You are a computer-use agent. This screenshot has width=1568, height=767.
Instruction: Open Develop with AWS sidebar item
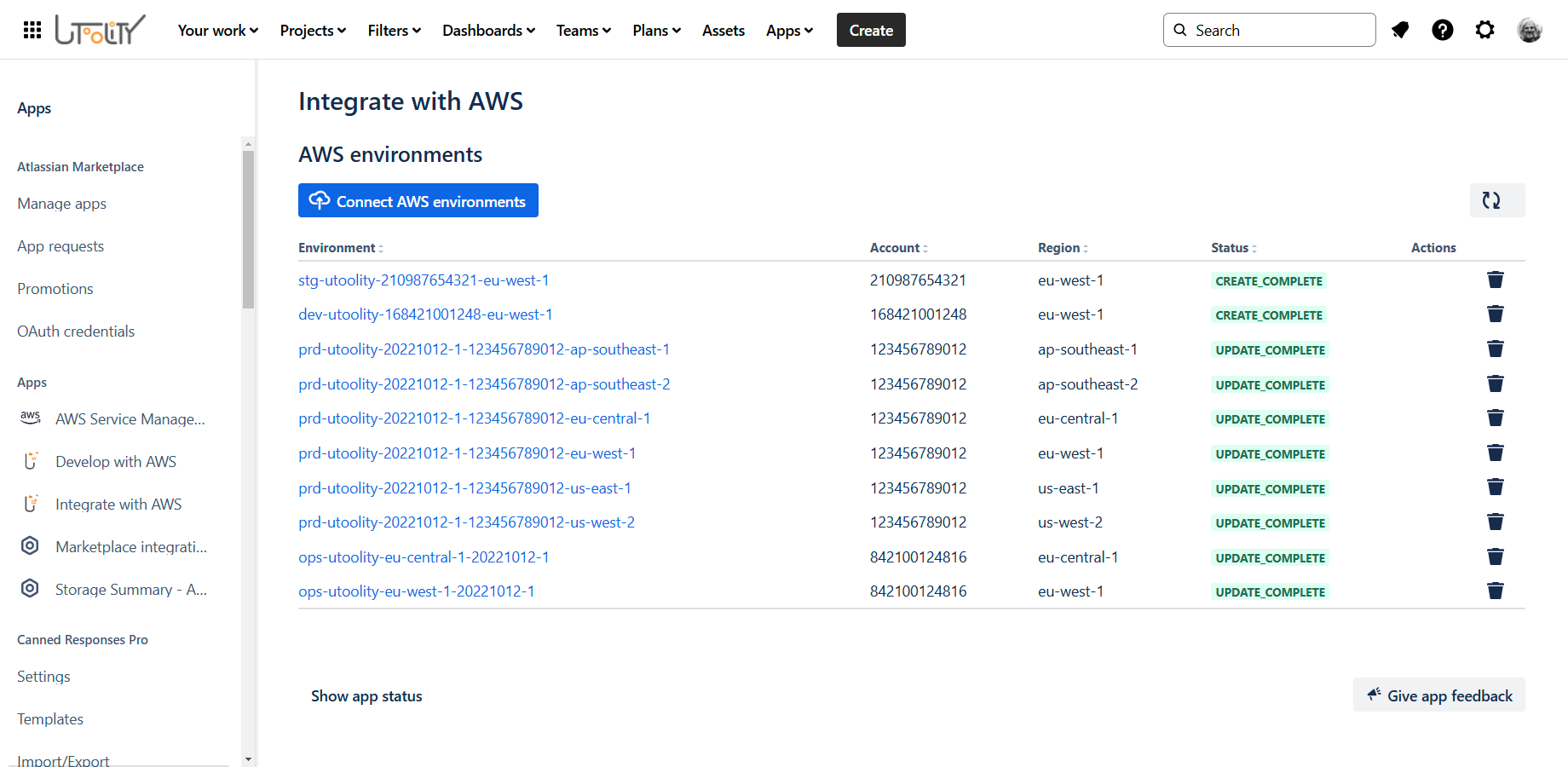pos(116,462)
